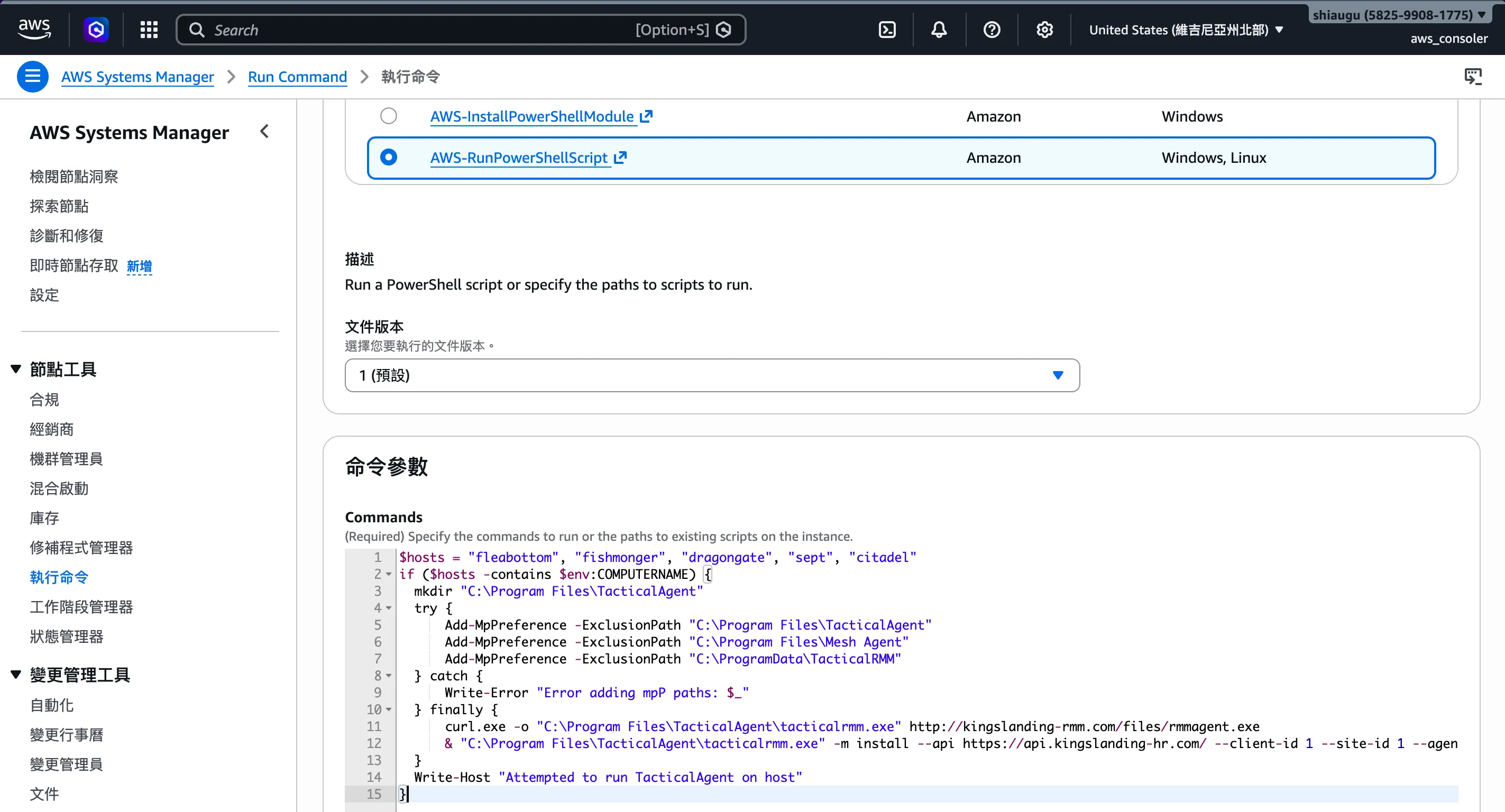1505x812 pixels.
Task: Collapse the AWS Systems Manager sidebar
Action: coord(264,132)
